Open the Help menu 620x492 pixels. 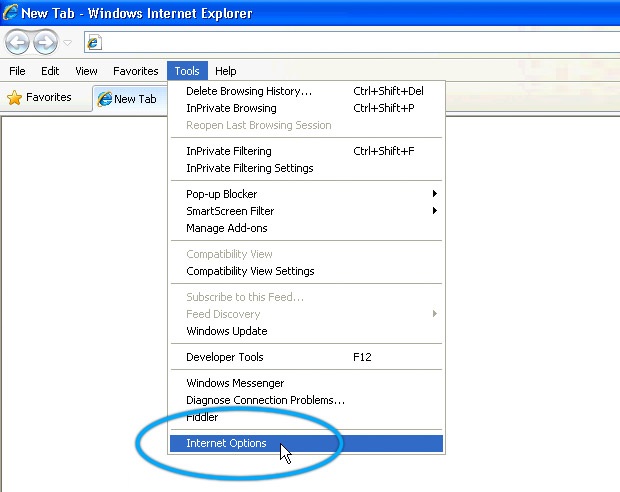(x=226, y=71)
